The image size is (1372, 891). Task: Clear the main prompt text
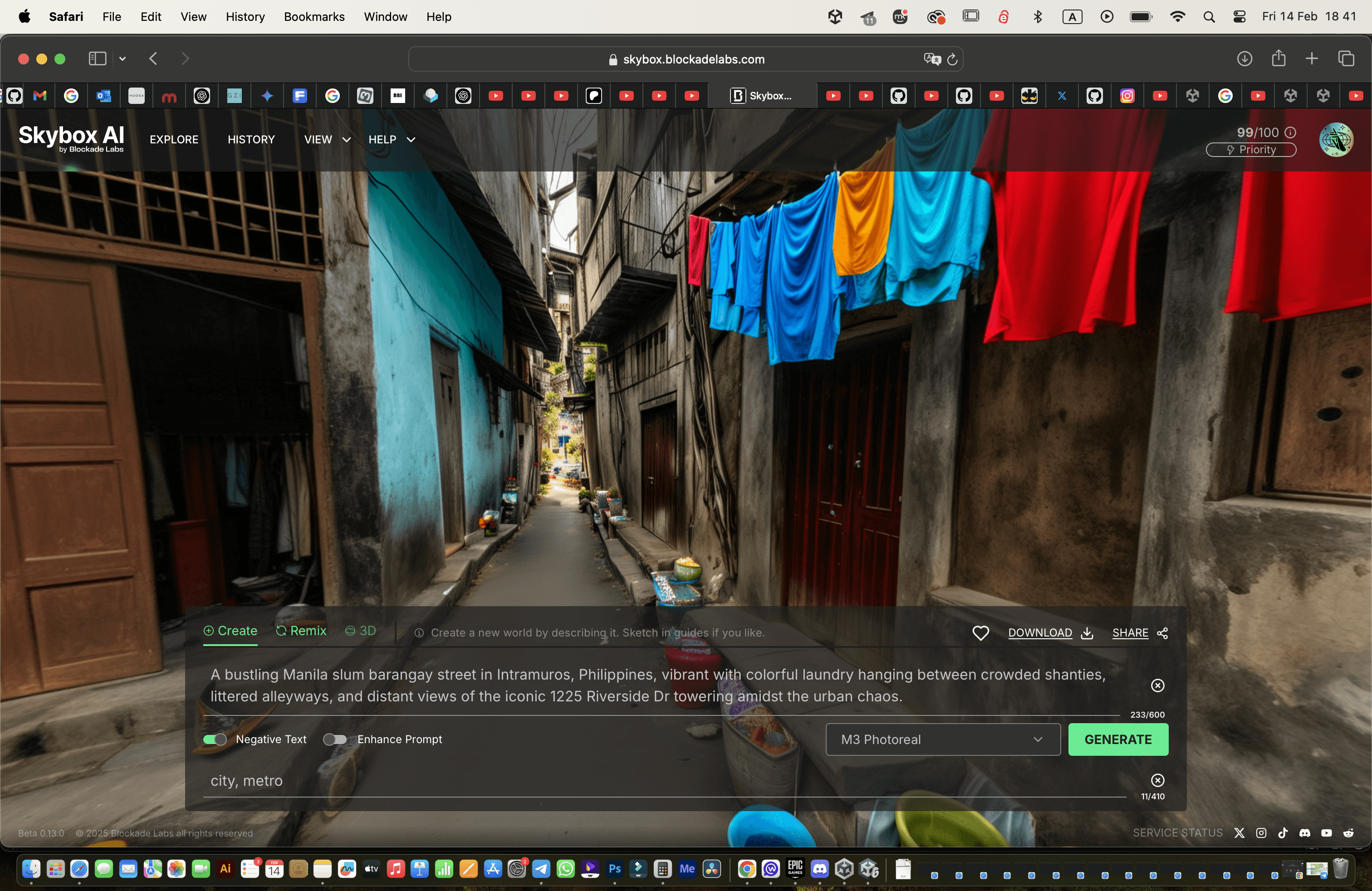point(1157,685)
